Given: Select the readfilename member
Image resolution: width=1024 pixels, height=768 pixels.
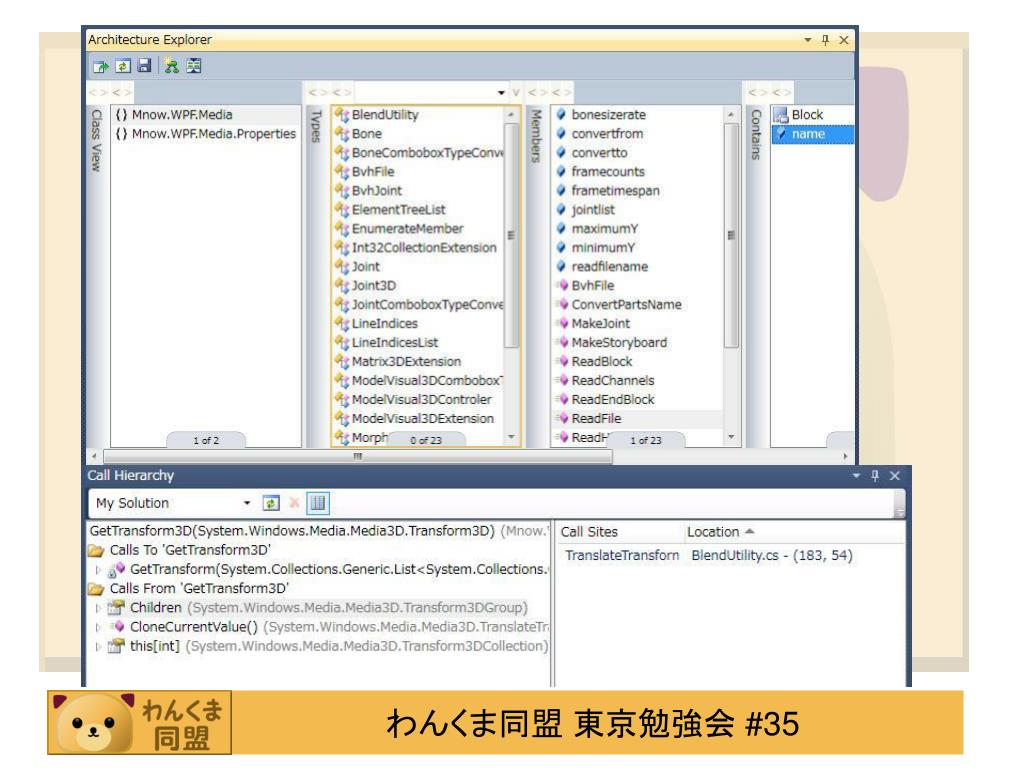Looking at the screenshot, I should pyautogui.click(x=609, y=266).
